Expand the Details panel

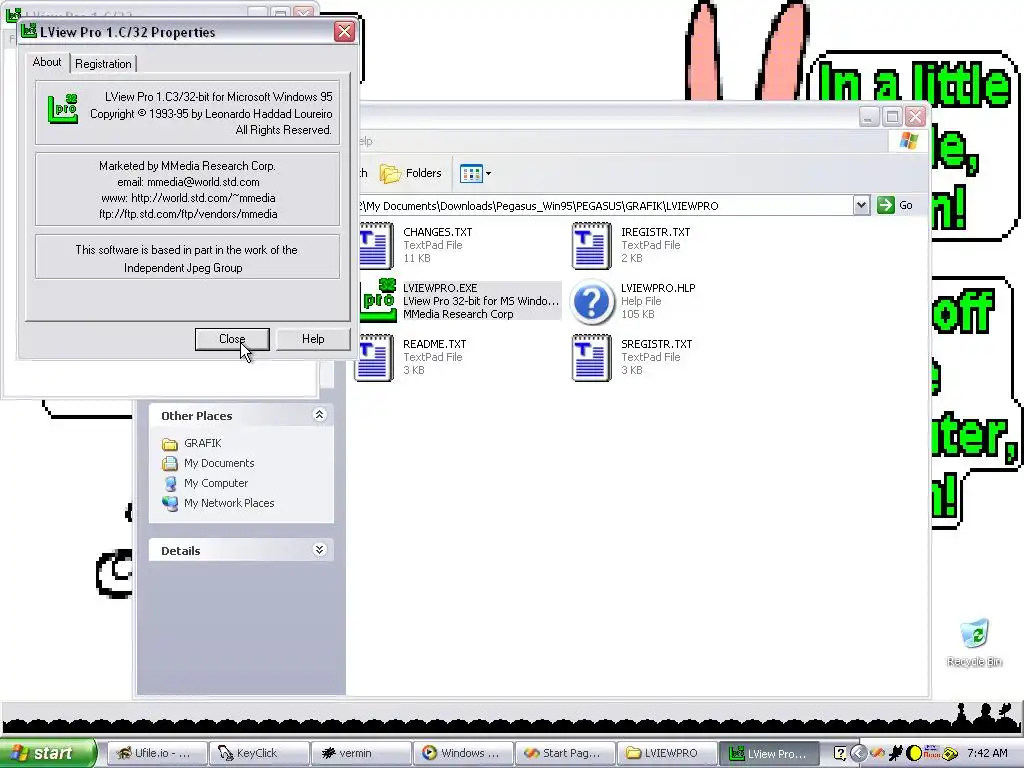point(319,550)
